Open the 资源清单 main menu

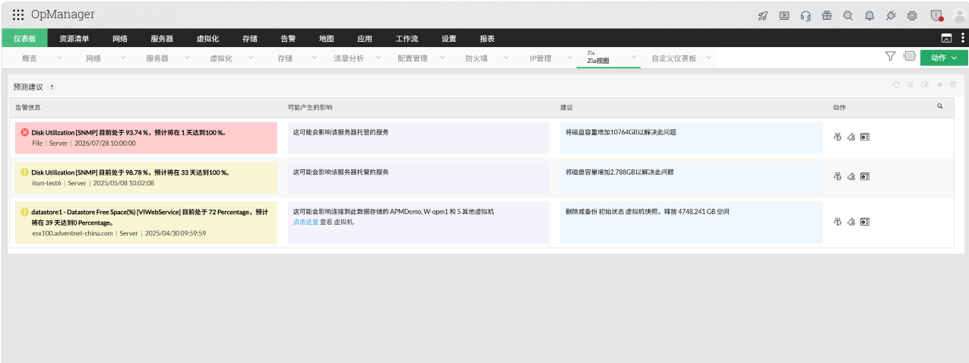pyautogui.click(x=74, y=38)
